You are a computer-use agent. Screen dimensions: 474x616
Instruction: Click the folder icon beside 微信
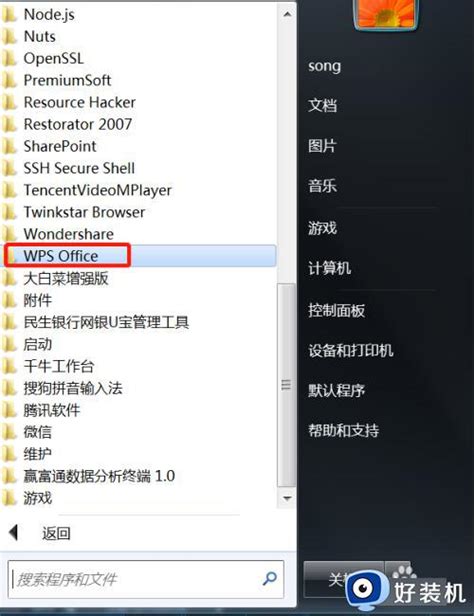pos(9,433)
